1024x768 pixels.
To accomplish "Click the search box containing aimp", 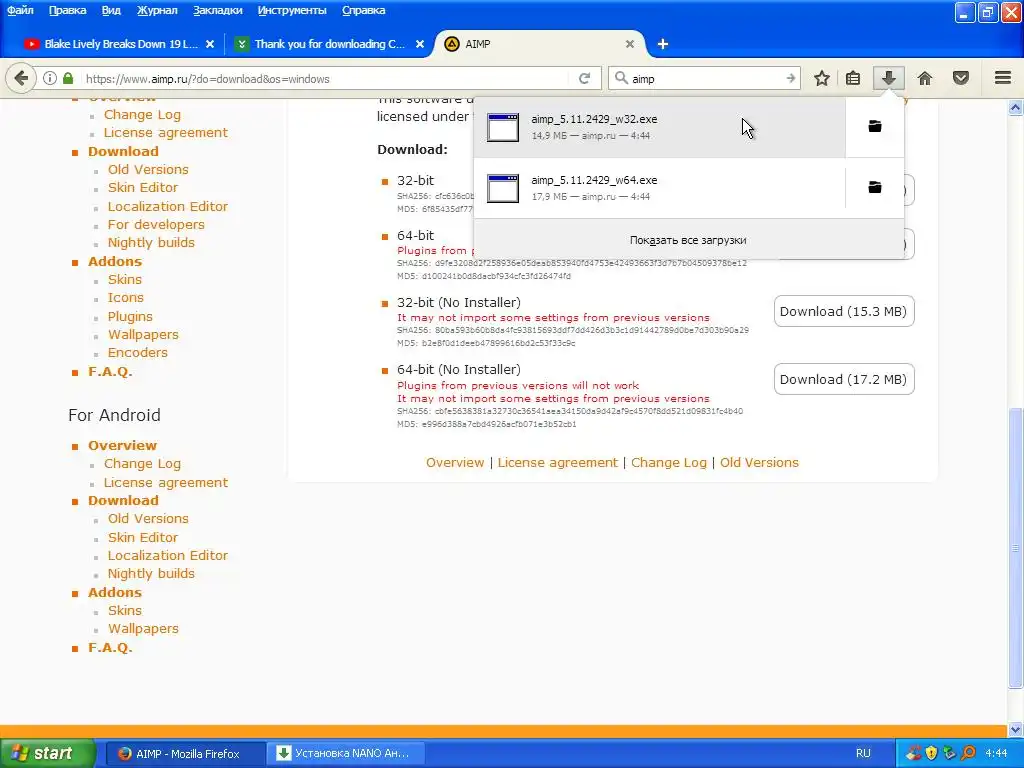I will coord(702,78).
